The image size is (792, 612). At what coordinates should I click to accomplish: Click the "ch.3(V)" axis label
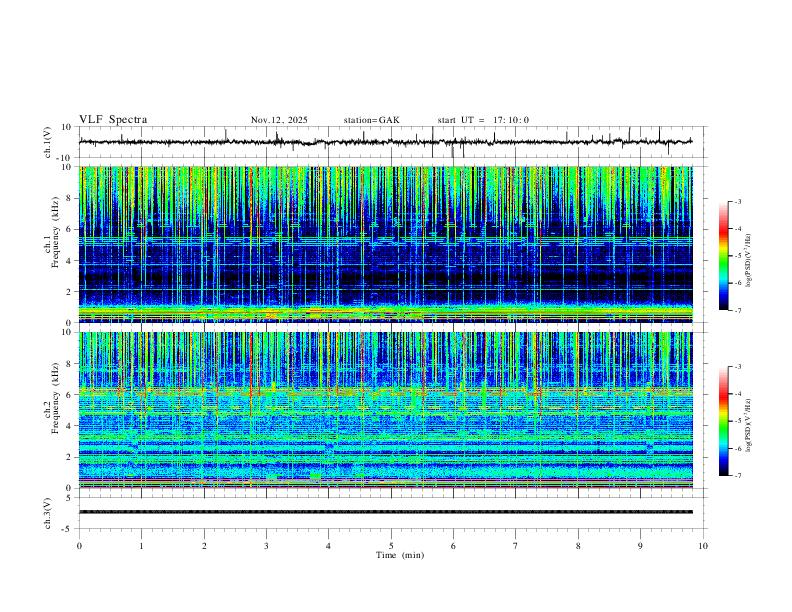(x=48, y=513)
